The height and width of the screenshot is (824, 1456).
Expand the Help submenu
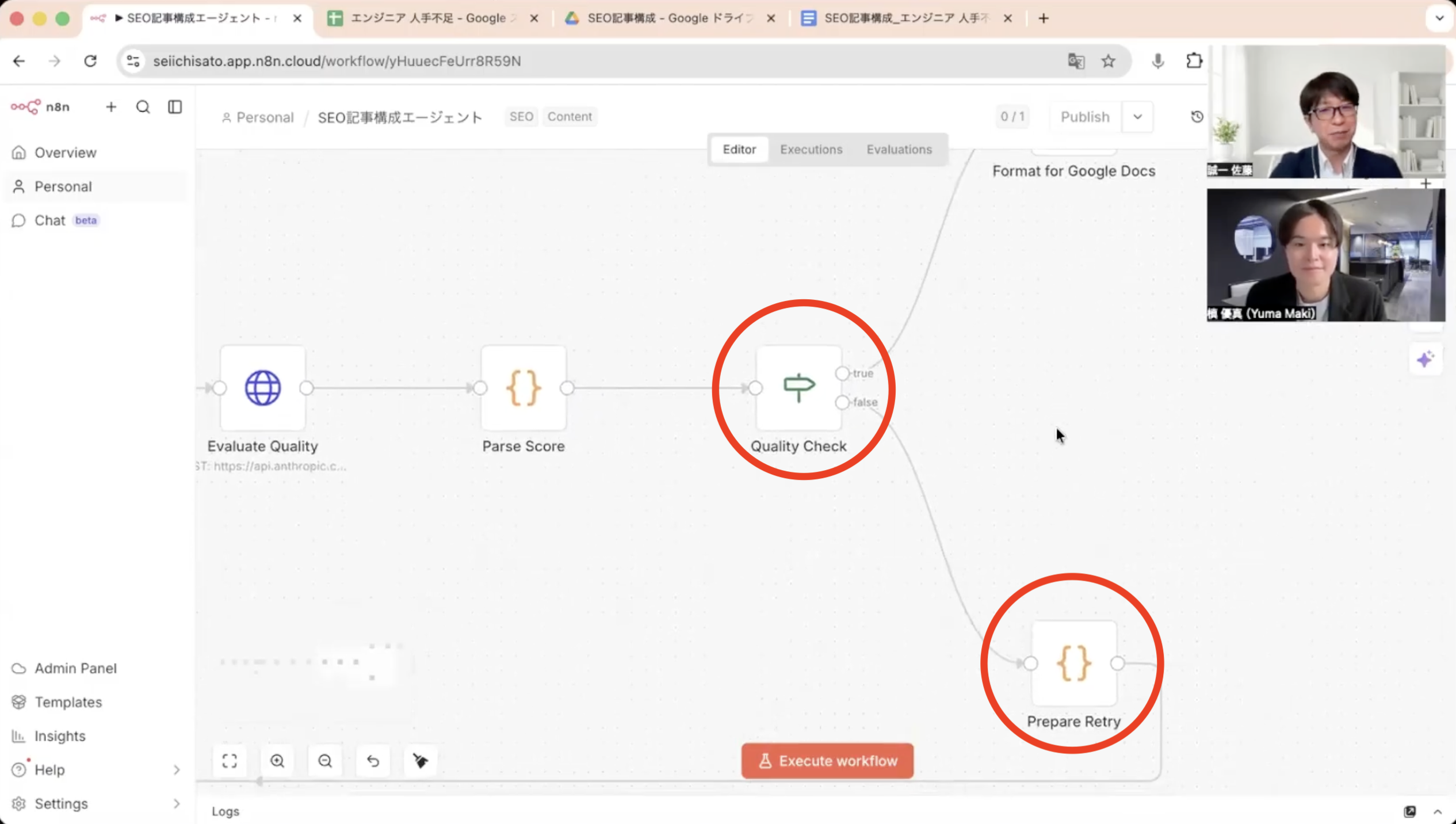177,770
